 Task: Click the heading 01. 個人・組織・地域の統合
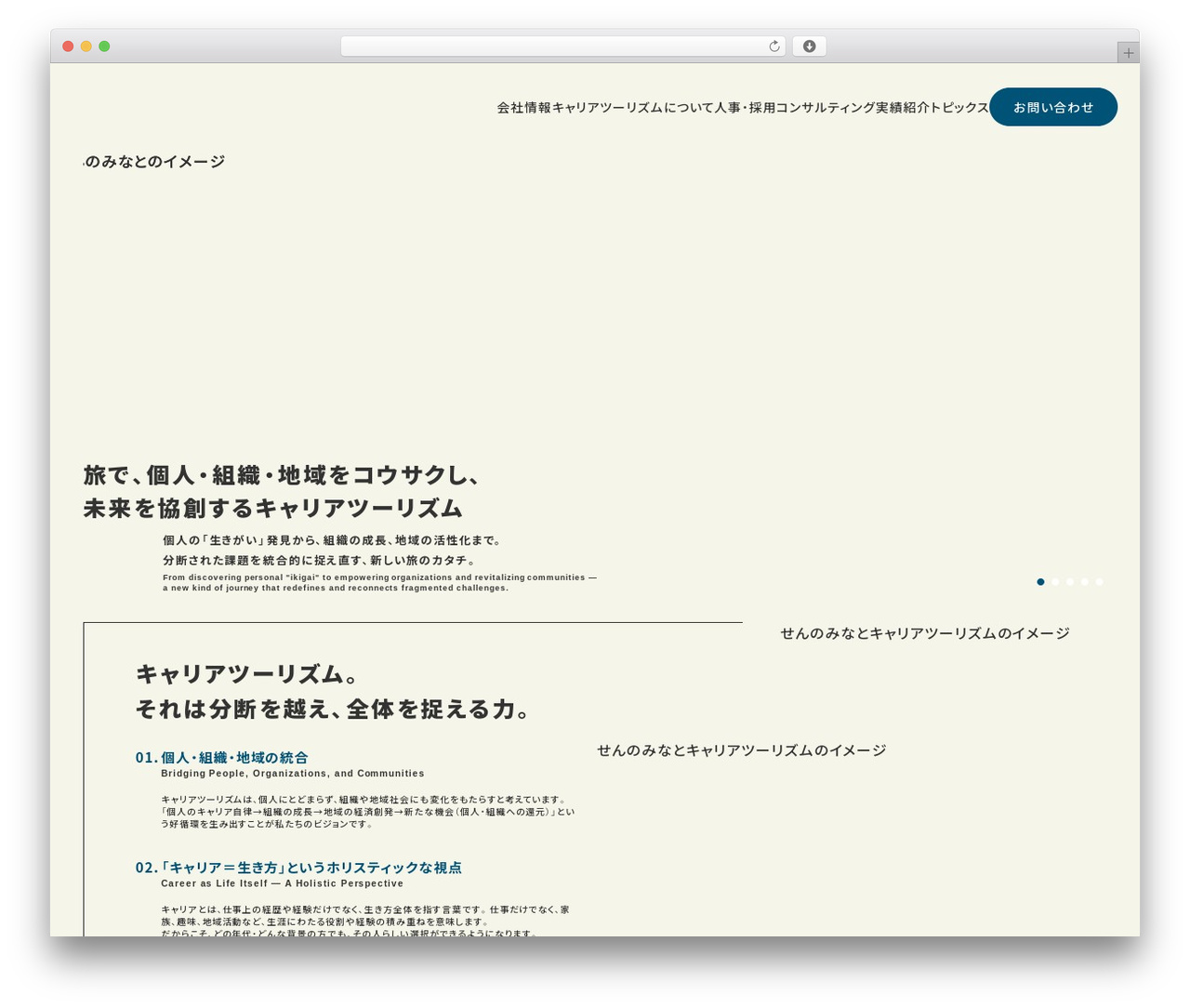[x=221, y=758]
